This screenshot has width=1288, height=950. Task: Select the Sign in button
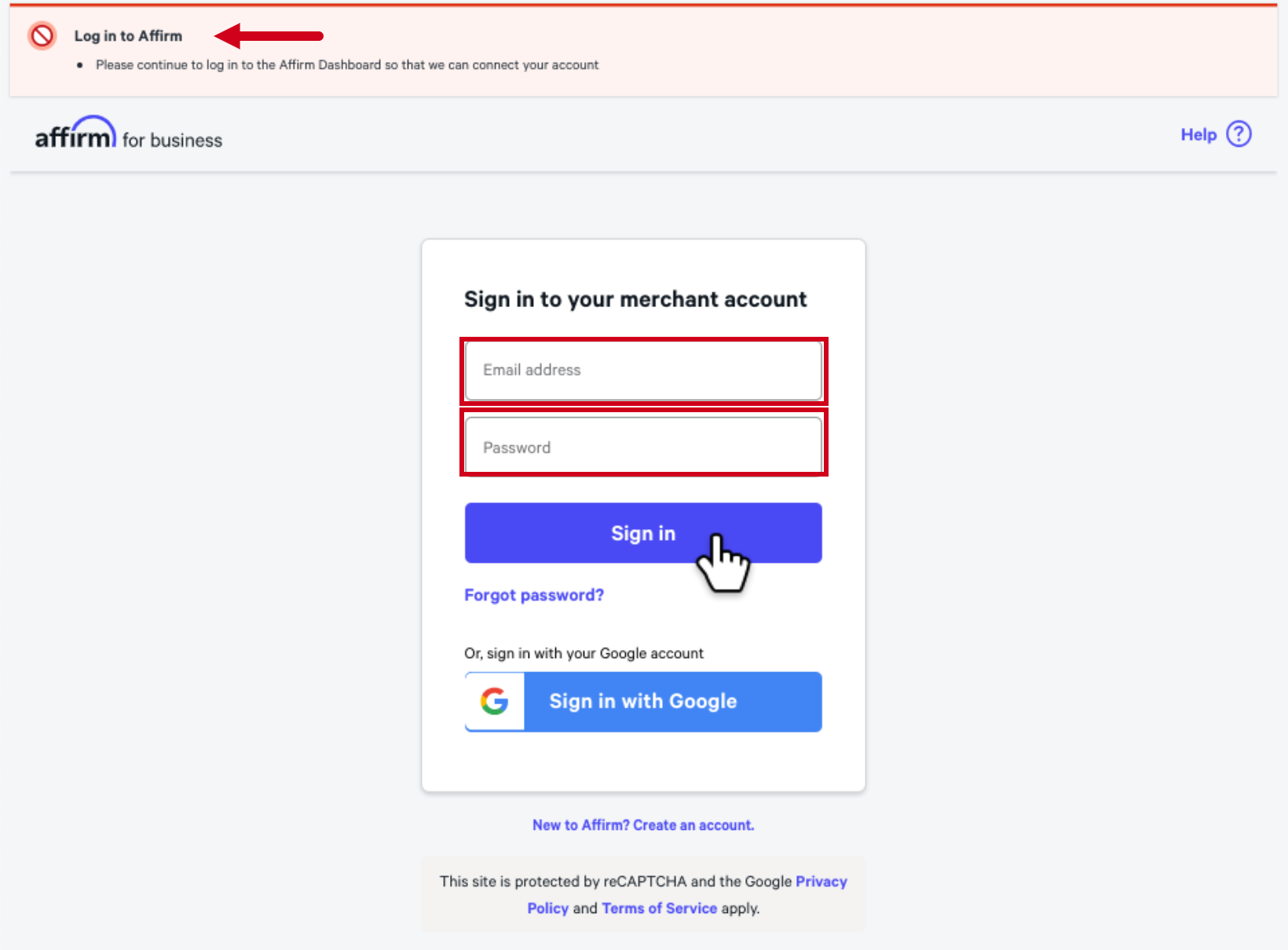click(x=642, y=532)
